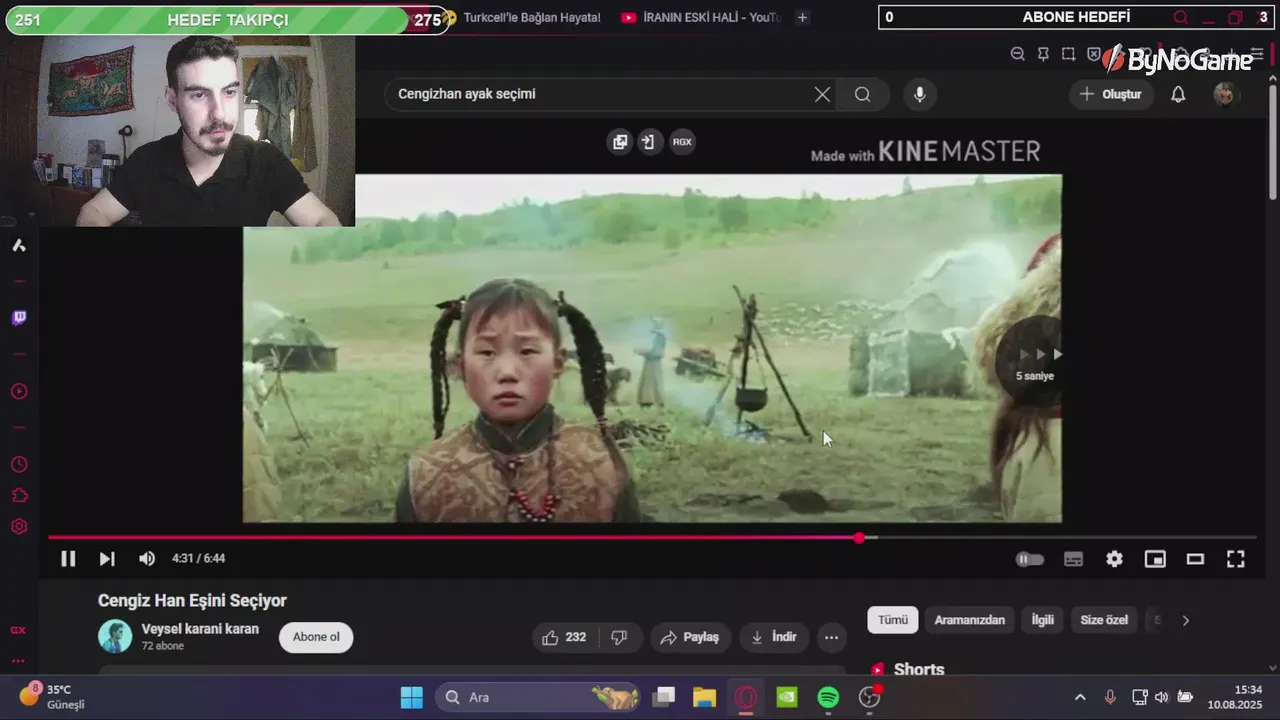The image size is (1280, 720).
Task: Toggle theater mode view
Action: point(1195,559)
